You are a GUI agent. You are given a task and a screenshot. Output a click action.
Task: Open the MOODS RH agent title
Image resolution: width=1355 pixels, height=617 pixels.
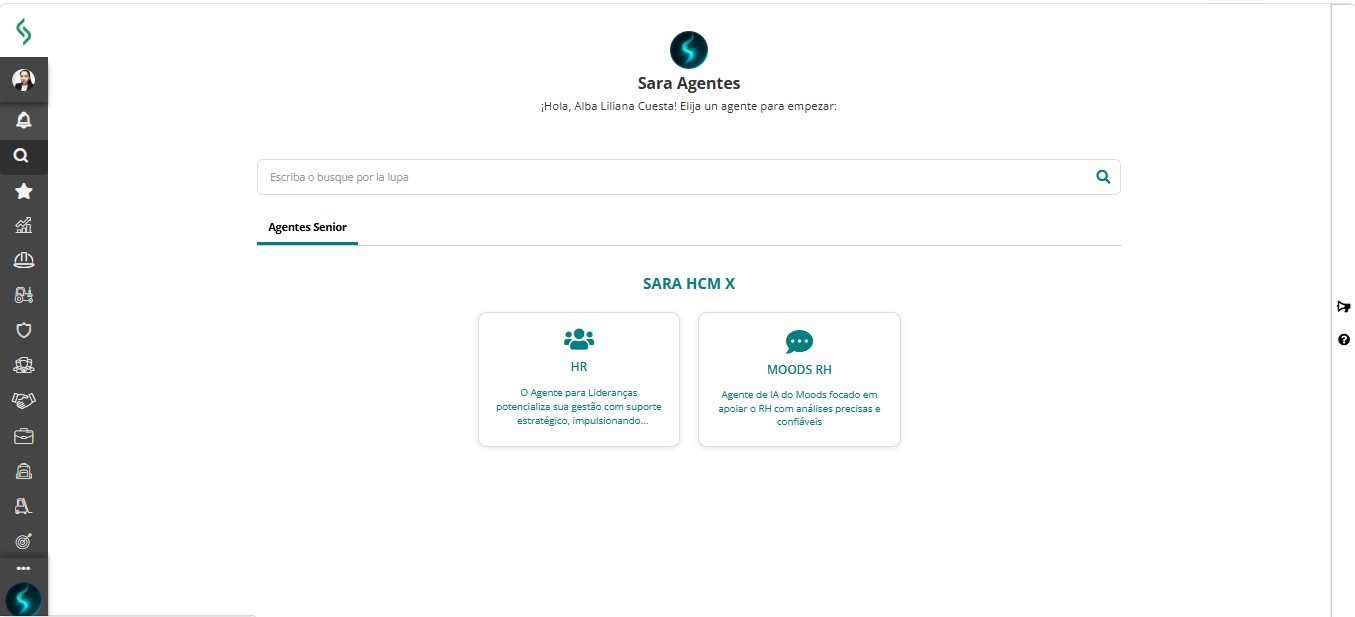pos(799,370)
